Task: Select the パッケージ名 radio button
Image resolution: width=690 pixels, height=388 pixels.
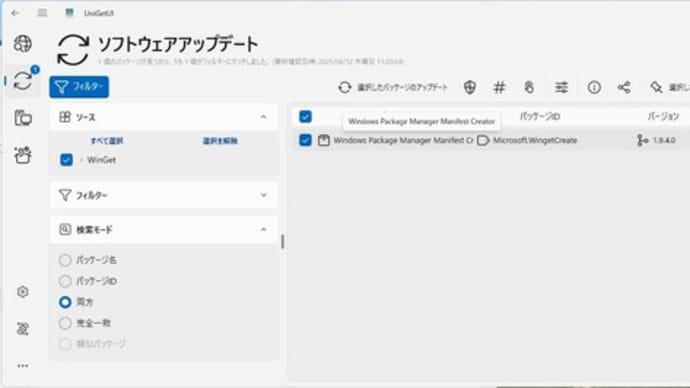Action: 65,260
